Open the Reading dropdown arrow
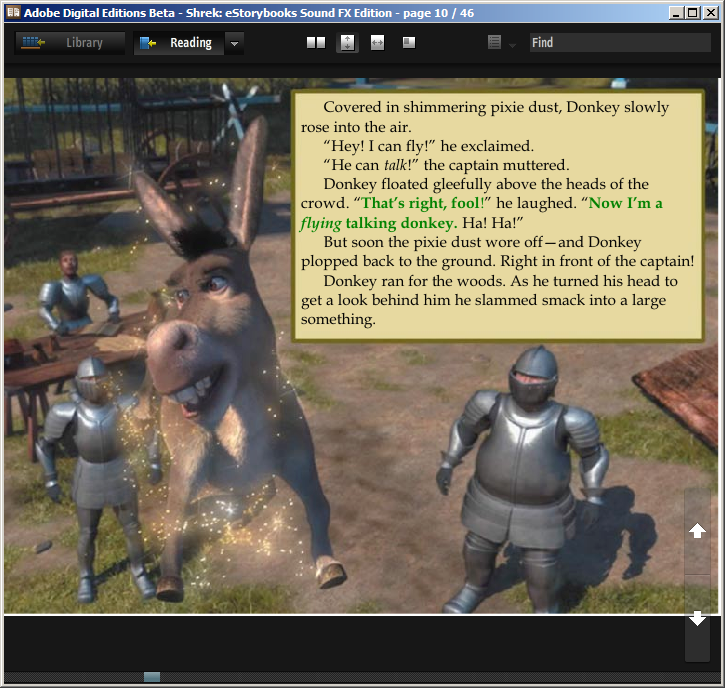 click(234, 43)
